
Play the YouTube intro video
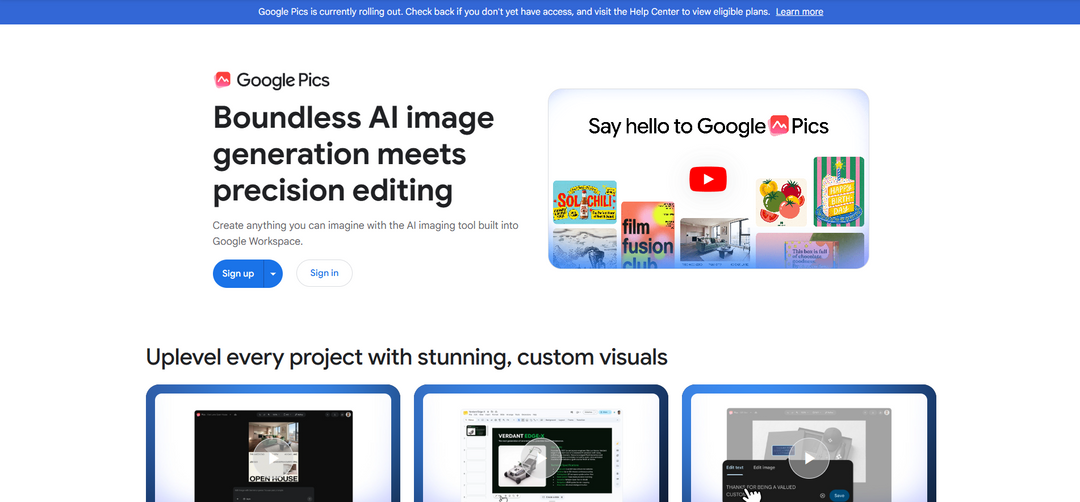(708, 179)
